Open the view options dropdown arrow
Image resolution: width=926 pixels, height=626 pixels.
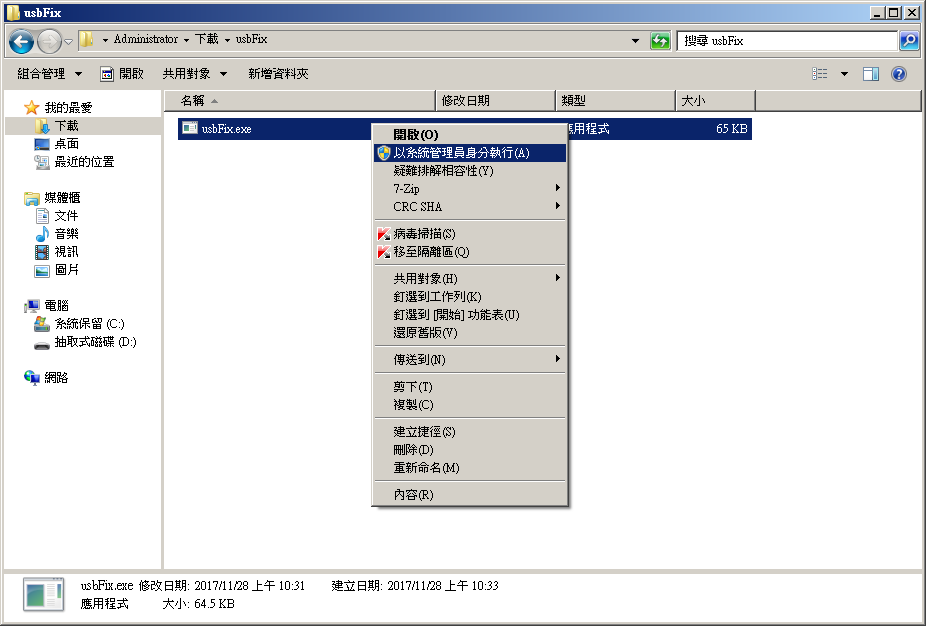pyautogui.click(x=844, y=74)
